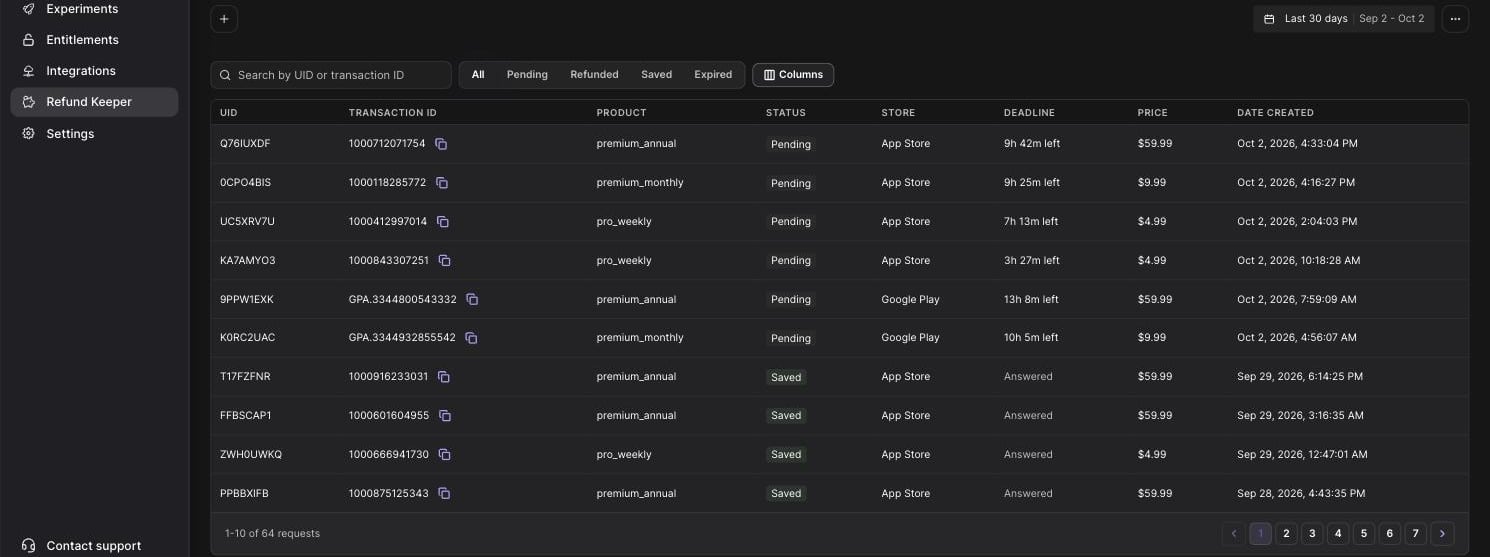Filter requests by Pending
This screenshot has width=1490, height=557.
coord(527,75)
